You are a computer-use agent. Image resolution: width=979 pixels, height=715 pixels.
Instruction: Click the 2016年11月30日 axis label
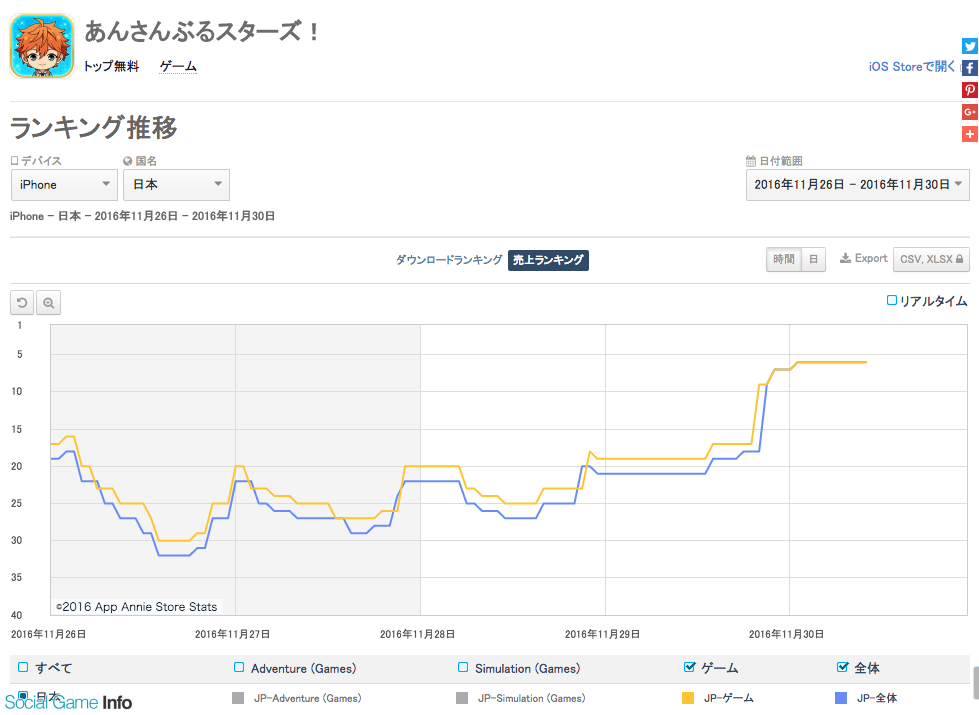tap(787, 634)
